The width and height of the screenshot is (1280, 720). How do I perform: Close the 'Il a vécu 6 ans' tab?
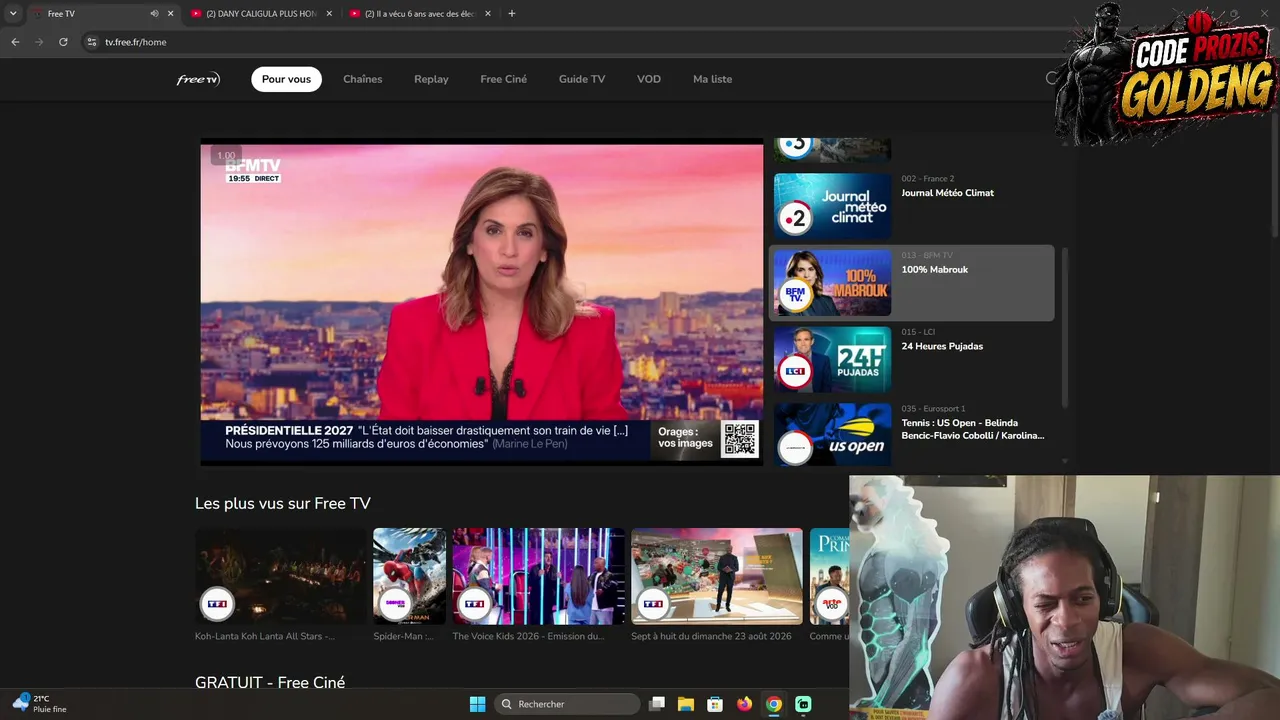tap(487, 14)
